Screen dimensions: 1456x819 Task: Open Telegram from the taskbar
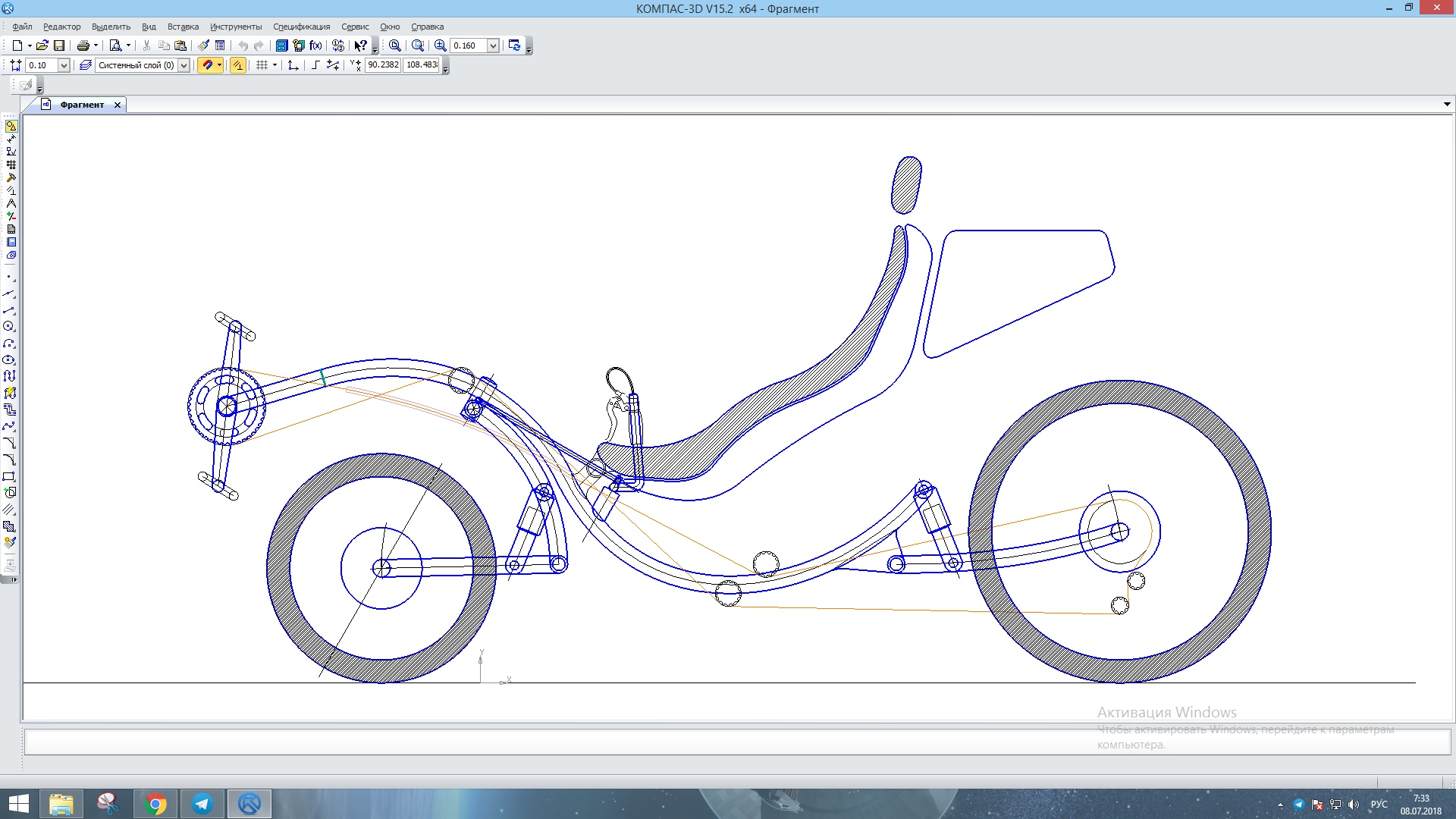tap(202, 804)
